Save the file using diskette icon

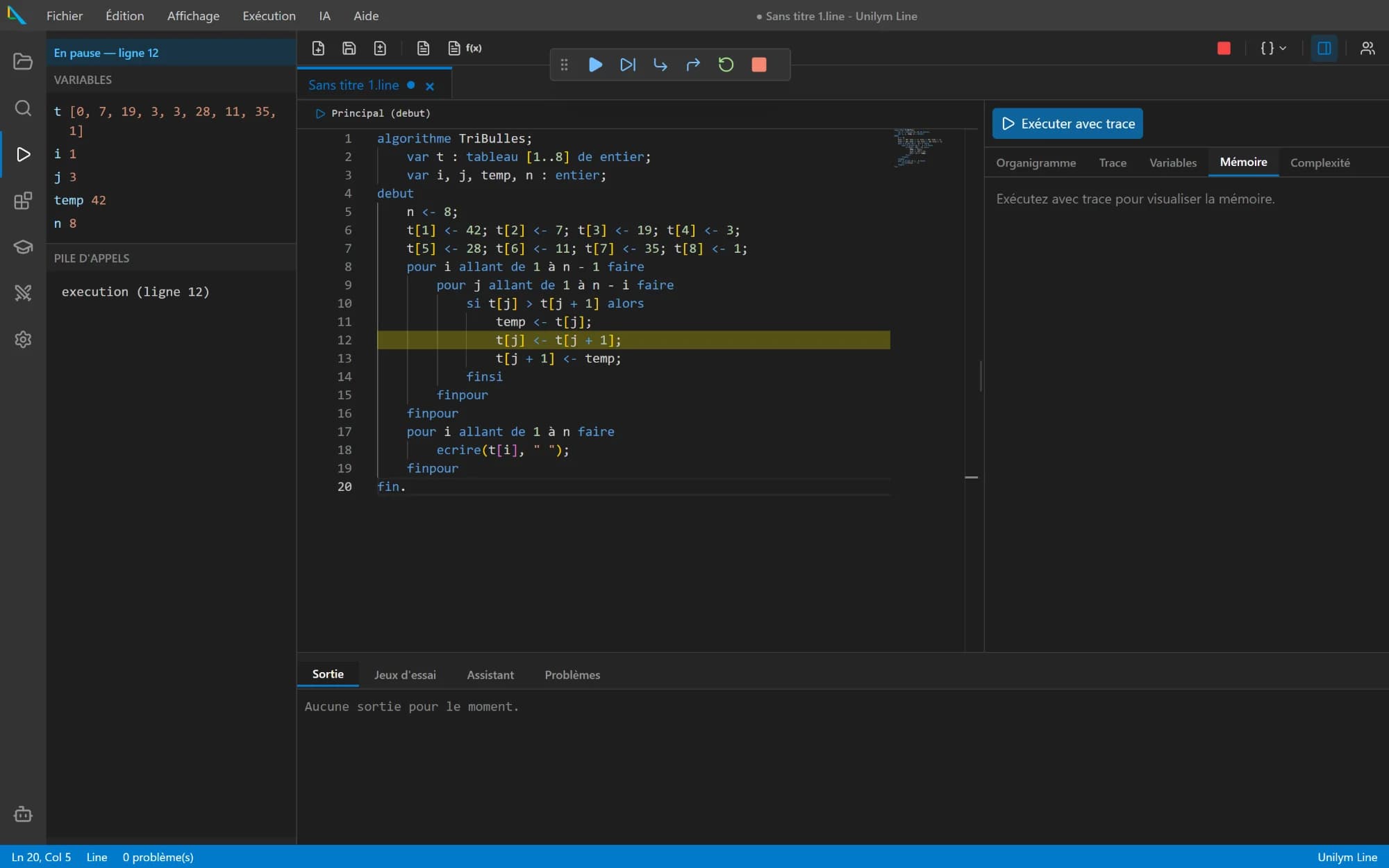coord(349,48)
